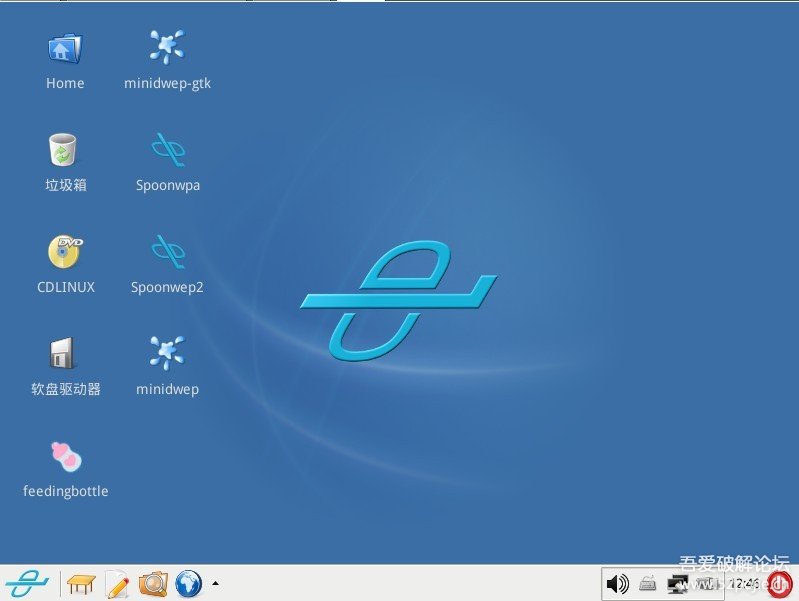Select the Home icon label
Screen dimensions: 799x601
(x=65, y=83)
